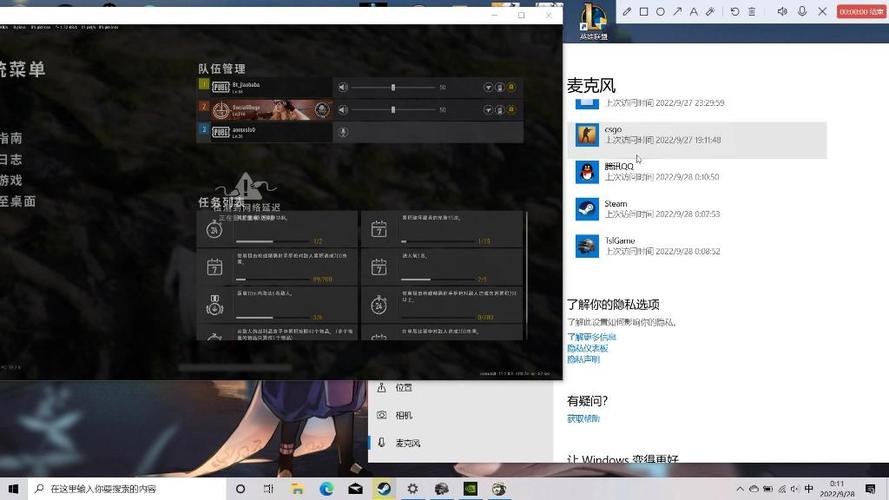
Task: Select the 至桌面 item in PUBG menu
Action: 18,201
